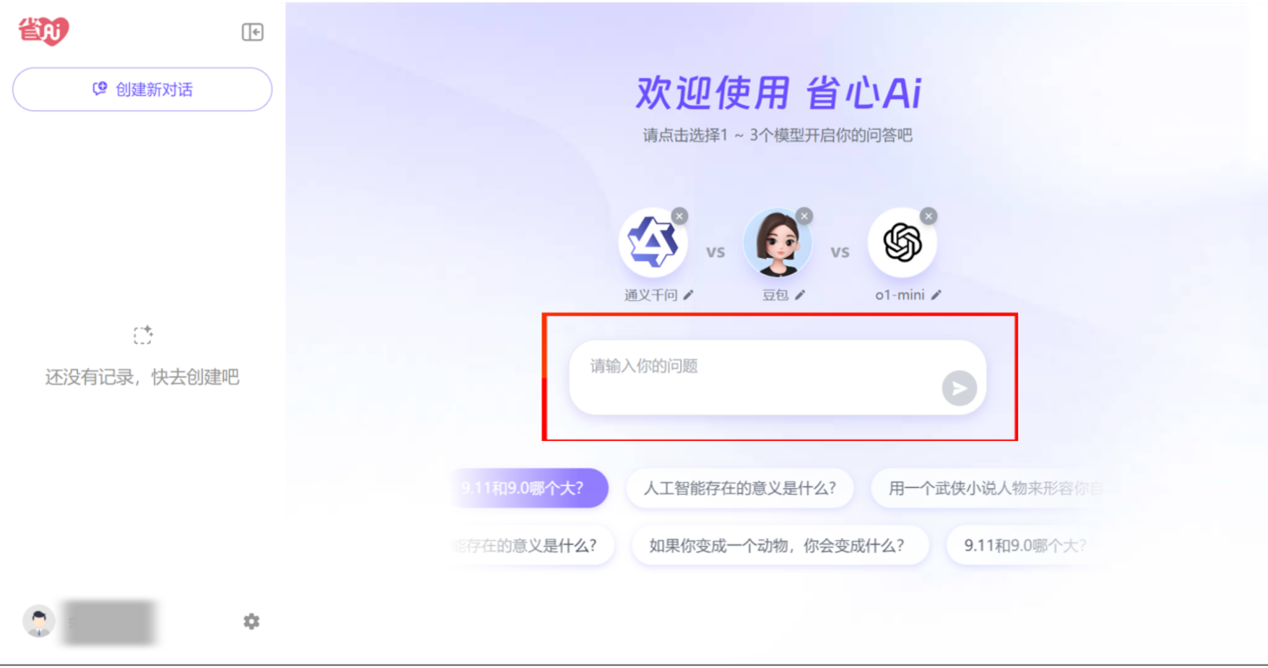This screenshot has height=668, width=1268.
Task: Remove the 豆包 model
Action: pyautogui.click(x=804, y=216)
